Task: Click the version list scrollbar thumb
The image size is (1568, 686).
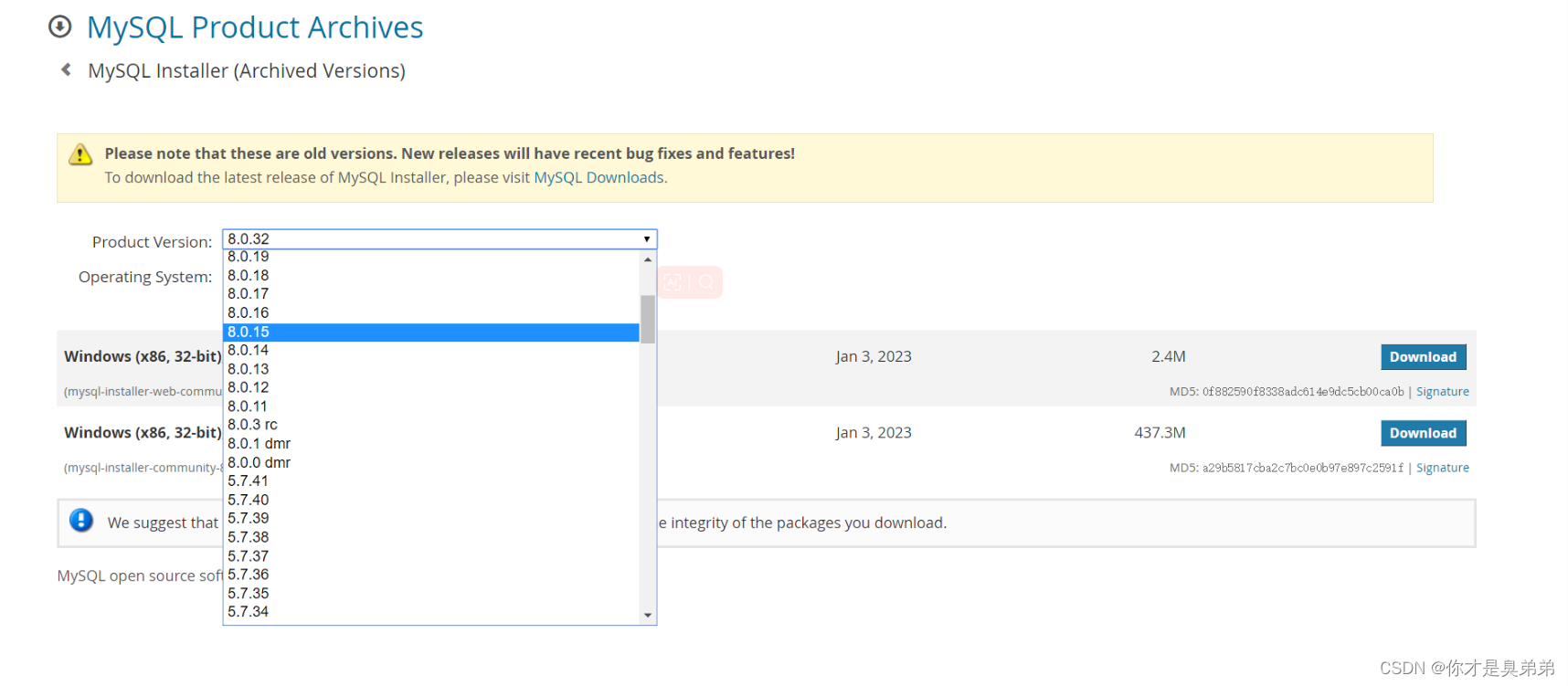Action: pyautogui.click(x=648, y=319)
